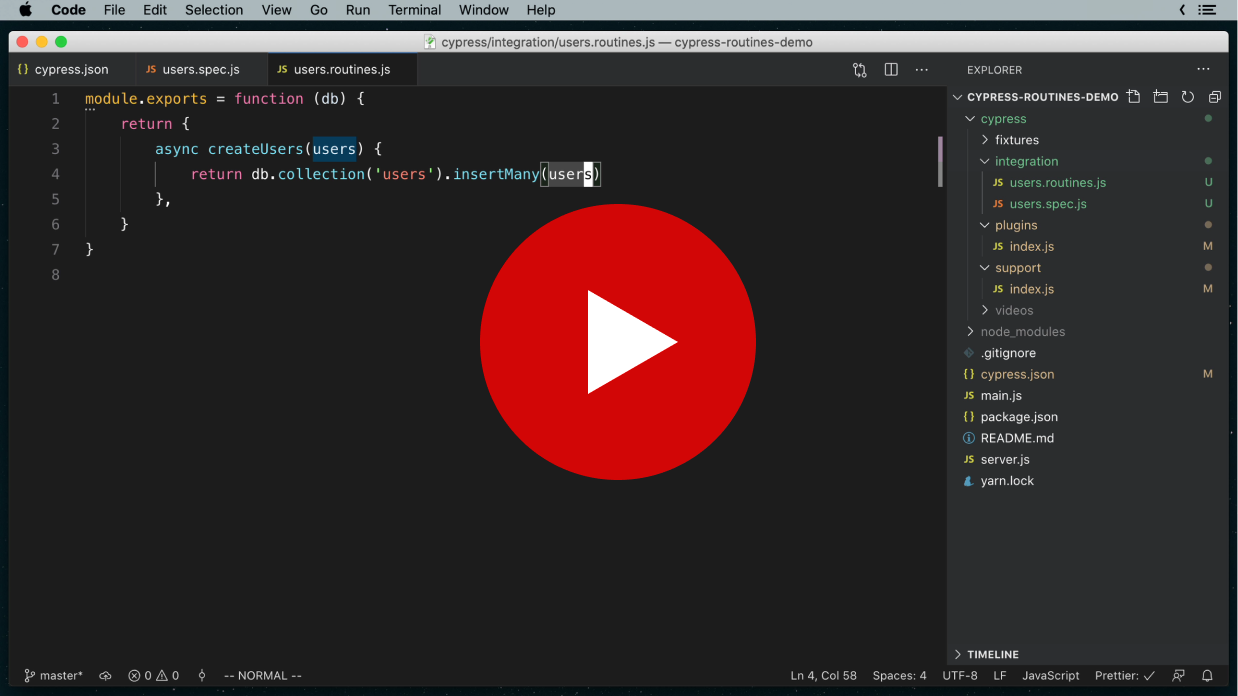Open the Apple menu
The image size is (1238, 696).
26,10
